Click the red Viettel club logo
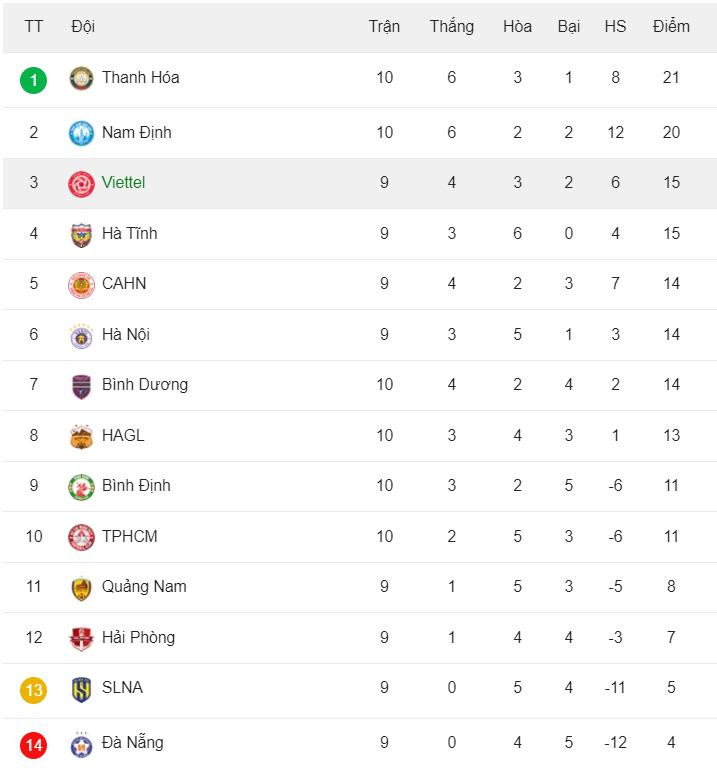Image resolution: width=717 pixels, height=772 pixels. (x=81, y=183)
